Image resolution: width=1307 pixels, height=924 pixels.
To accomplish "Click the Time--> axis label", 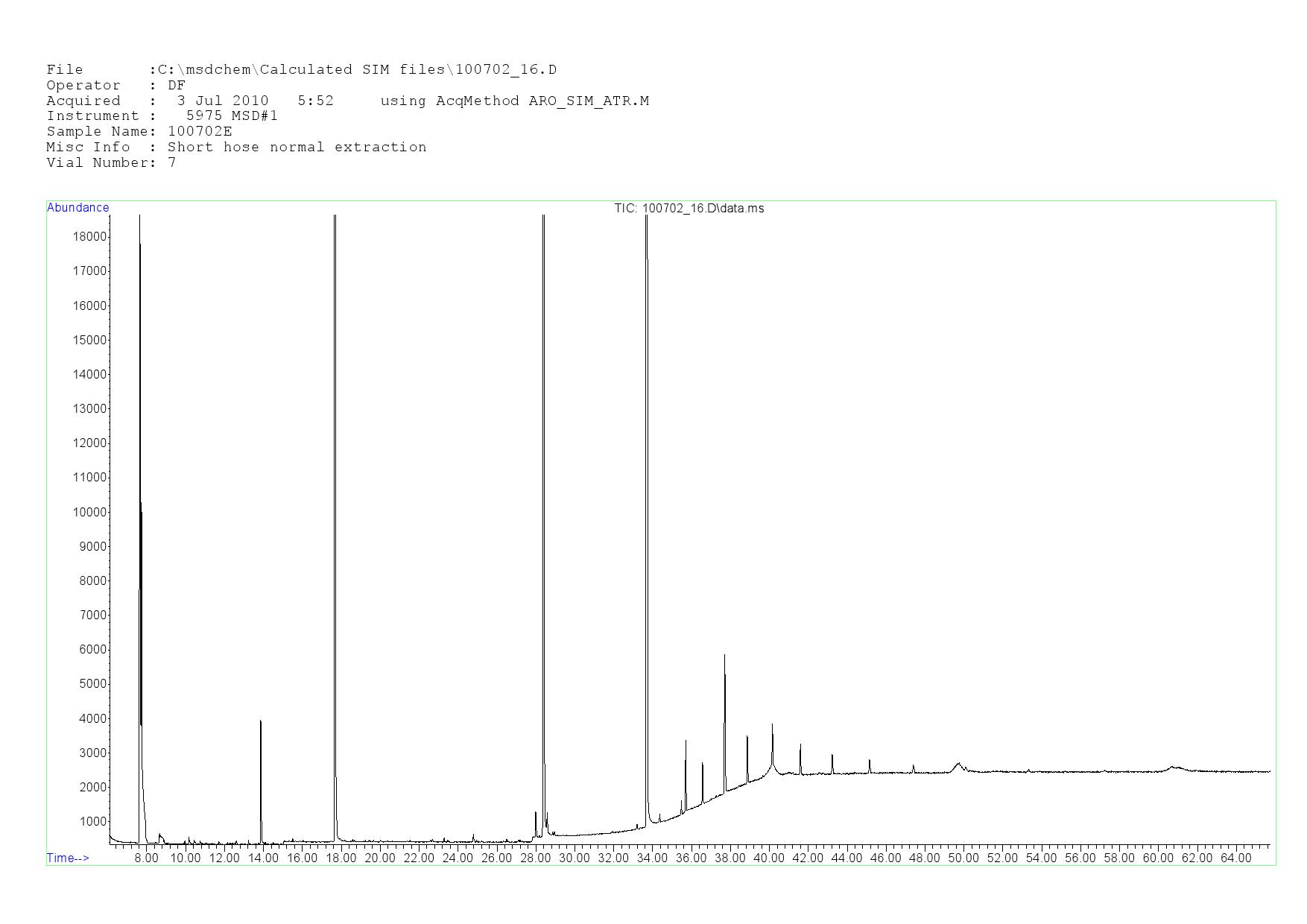I will click(68, 858).
